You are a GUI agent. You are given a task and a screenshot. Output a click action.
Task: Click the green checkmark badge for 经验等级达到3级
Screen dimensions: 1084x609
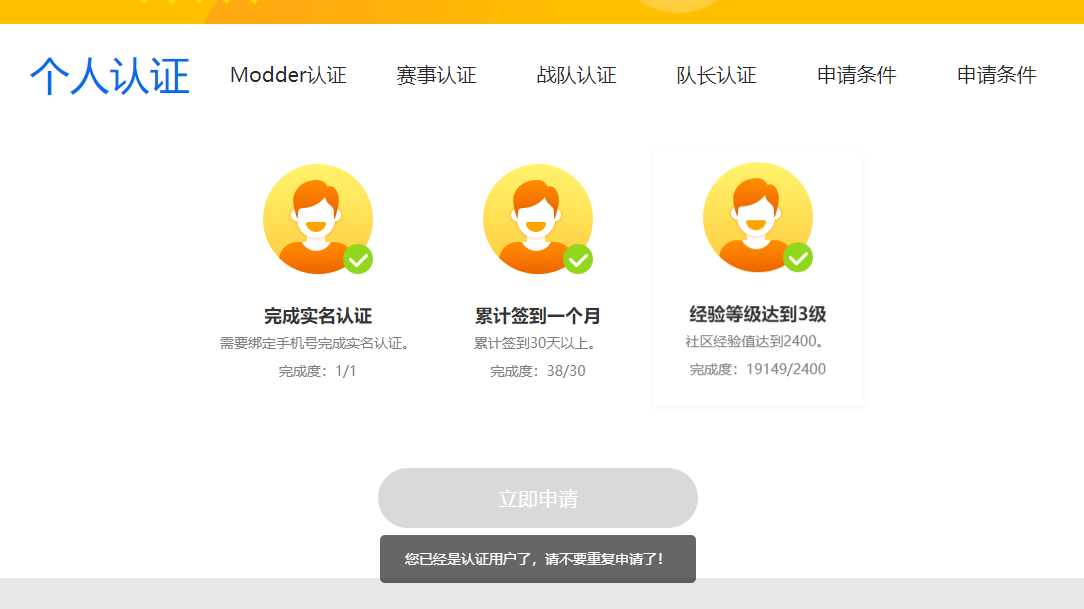coord(798,257)
